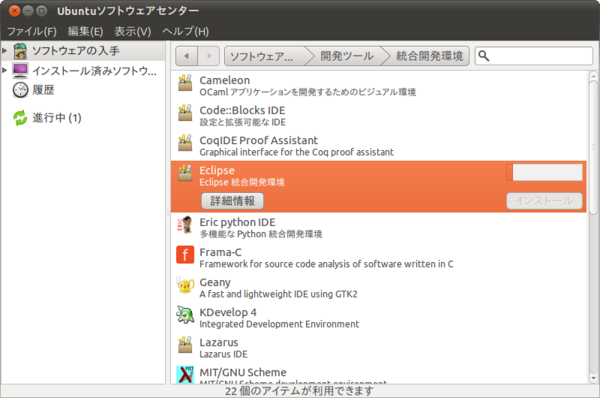This screenshot has height=398, width=600.
Task: Select the CoqIDE Proof Assistant title
Action: [259, 140]
